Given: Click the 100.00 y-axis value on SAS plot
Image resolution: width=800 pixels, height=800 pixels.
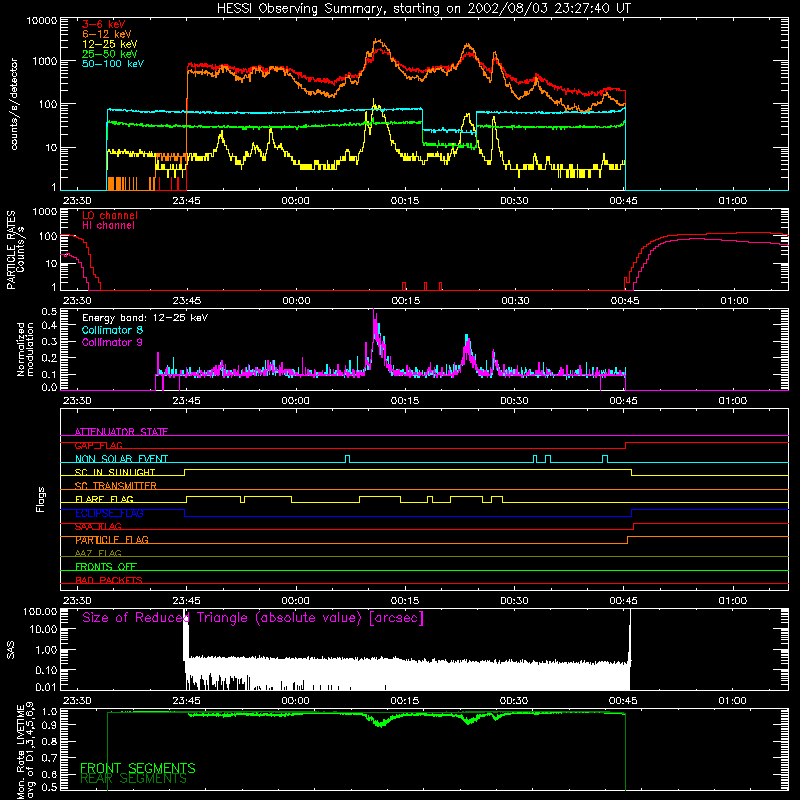Looking at the screenshot, I should 40,611.
